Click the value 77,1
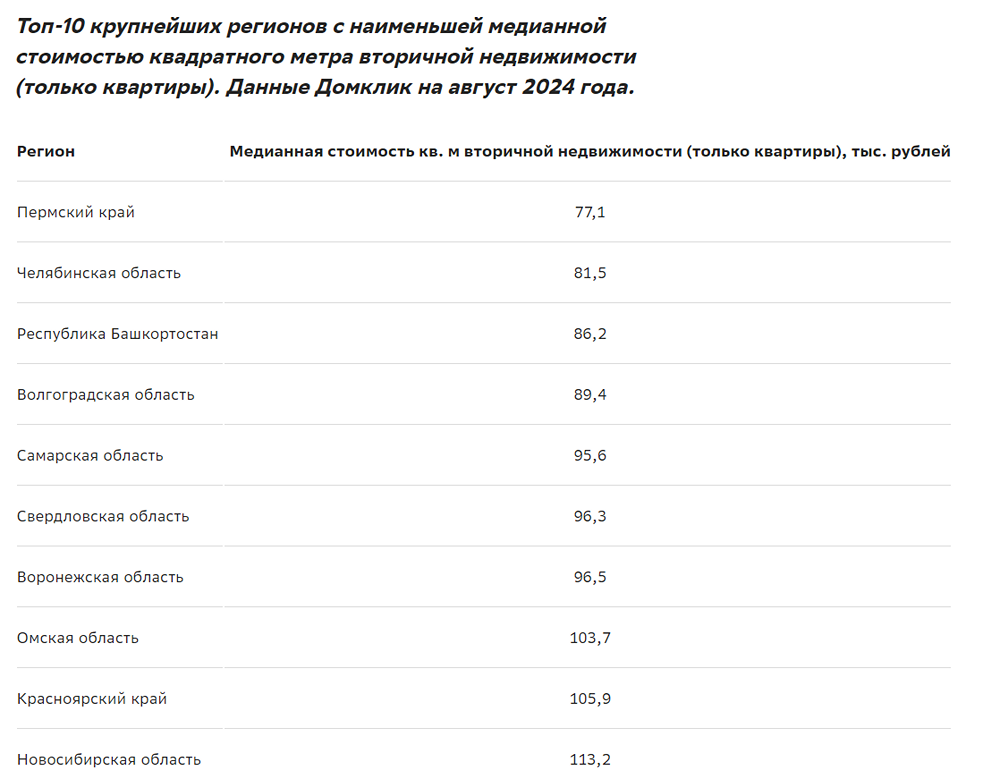This screenshot has height=779, width=1000. click(x=590, y=212)
